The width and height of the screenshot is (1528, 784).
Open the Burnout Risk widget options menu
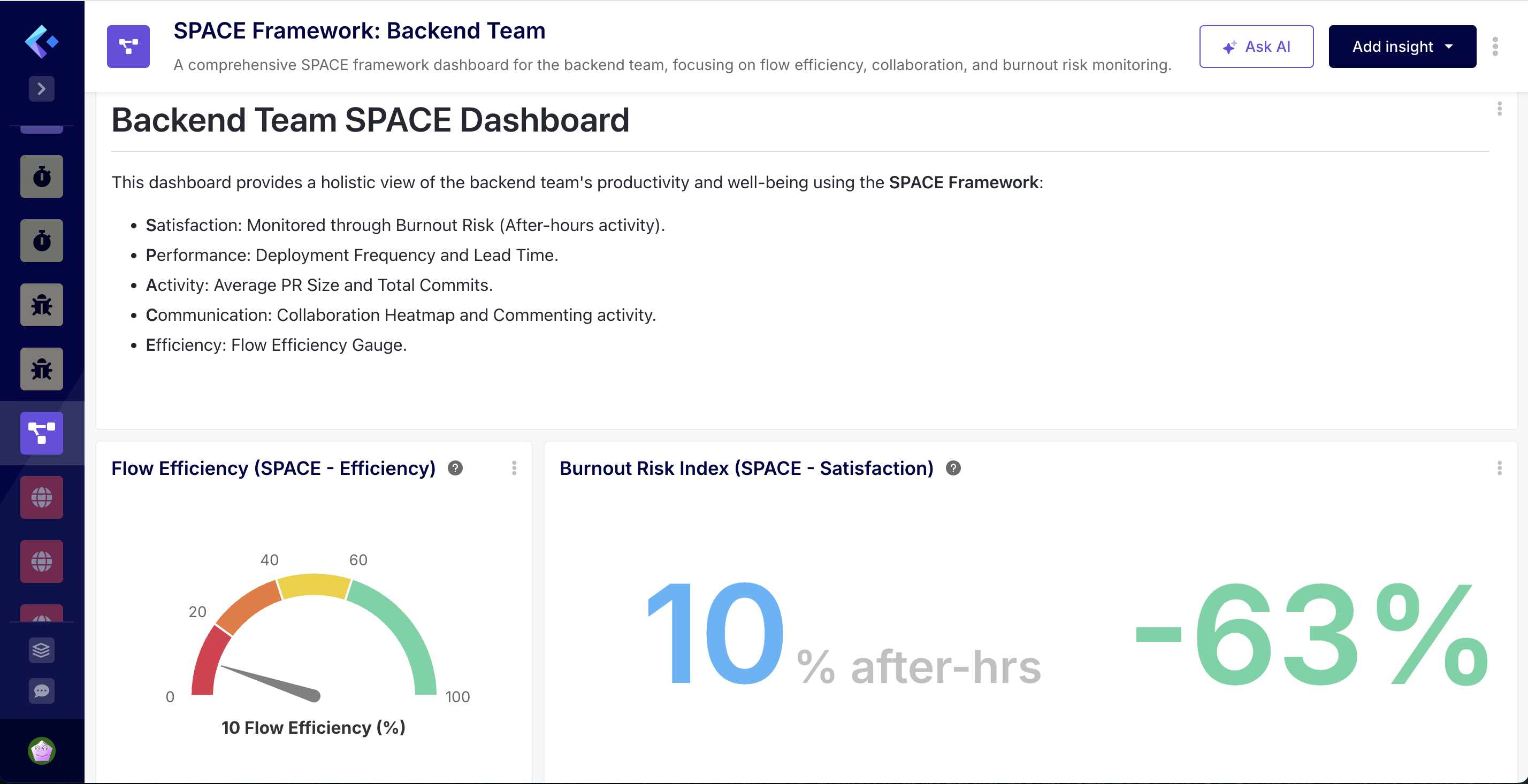pyautogui.click(x=1500, y=468)
